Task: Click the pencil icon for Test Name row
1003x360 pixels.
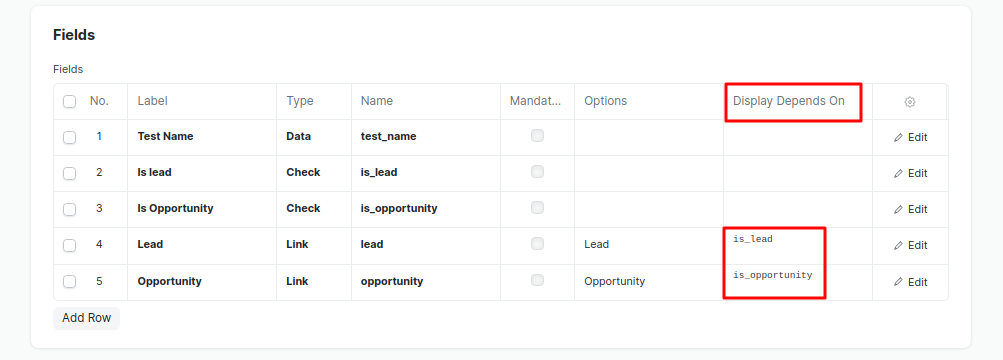Action: 898,137
